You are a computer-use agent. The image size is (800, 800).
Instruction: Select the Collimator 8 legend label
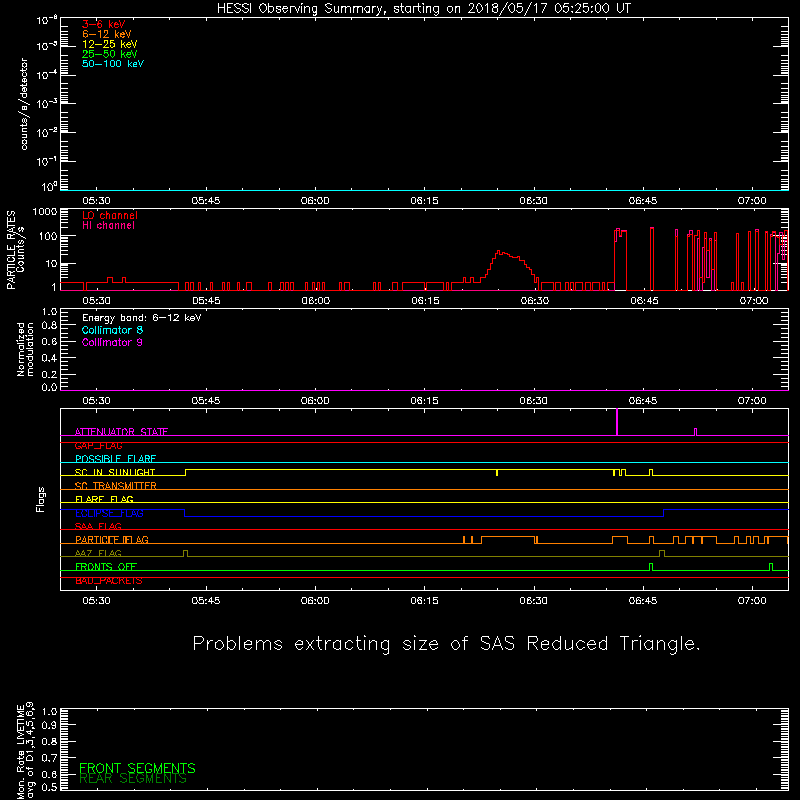click(112, 330)
